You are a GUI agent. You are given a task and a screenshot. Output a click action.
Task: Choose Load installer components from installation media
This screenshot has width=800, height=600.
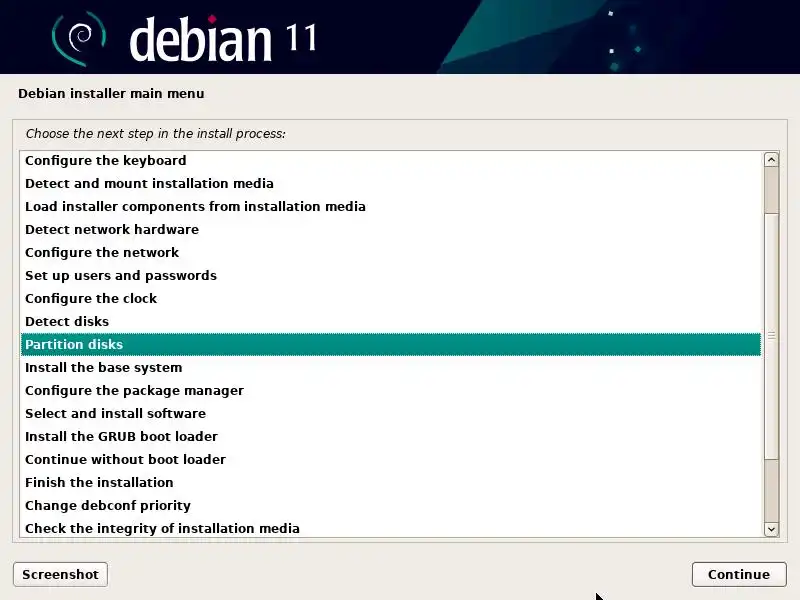[391, 206]
